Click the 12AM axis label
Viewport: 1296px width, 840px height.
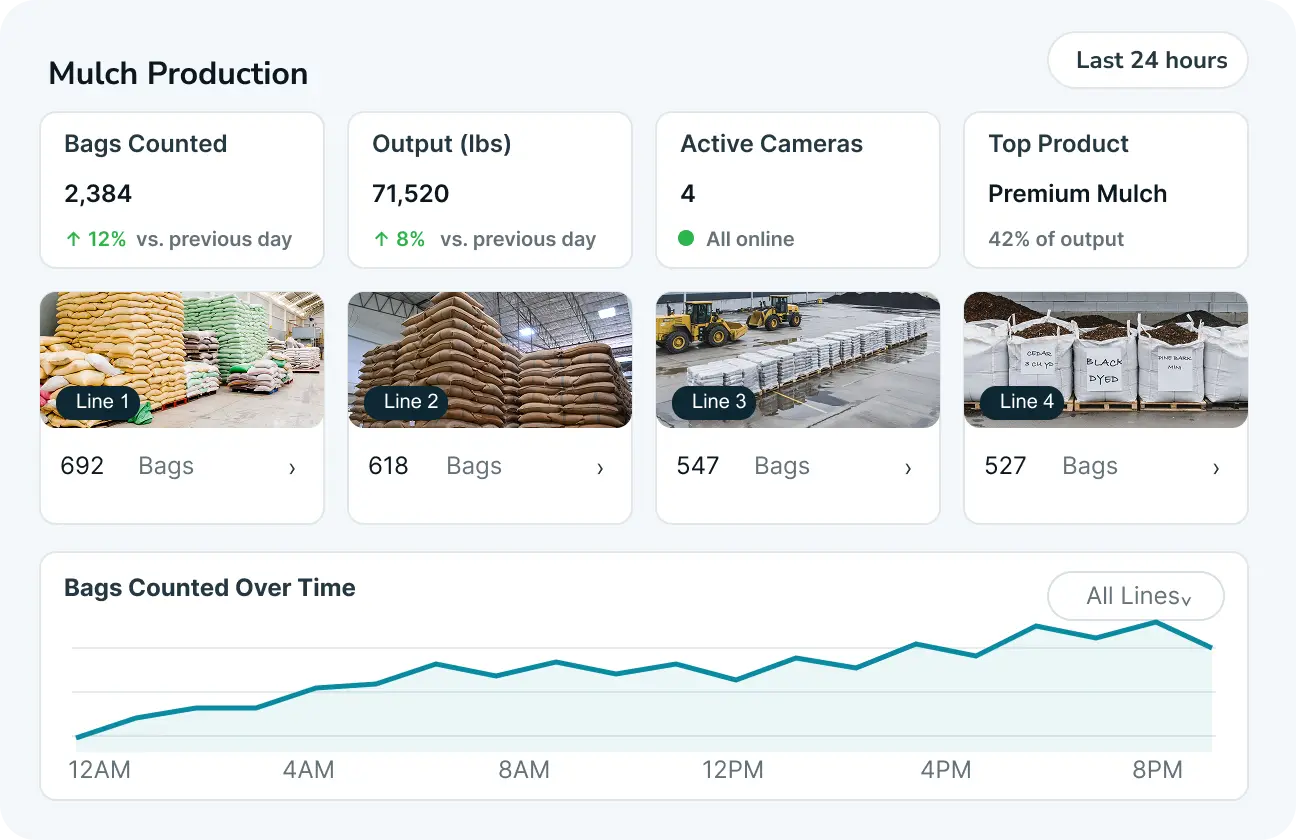[99, 770]
